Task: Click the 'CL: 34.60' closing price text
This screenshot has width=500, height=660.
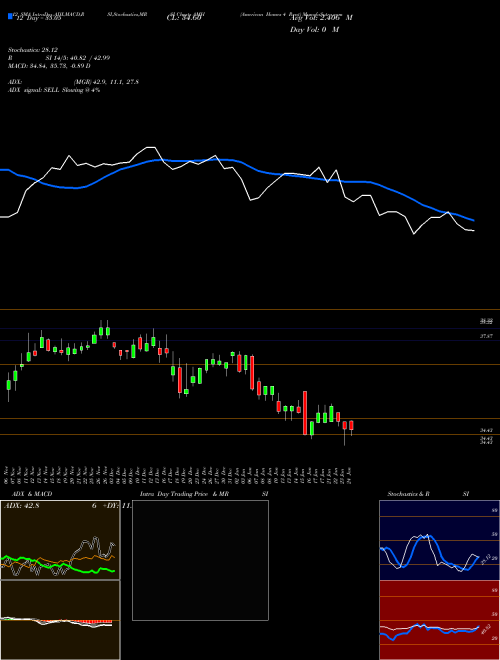Action: pos(185,18)
